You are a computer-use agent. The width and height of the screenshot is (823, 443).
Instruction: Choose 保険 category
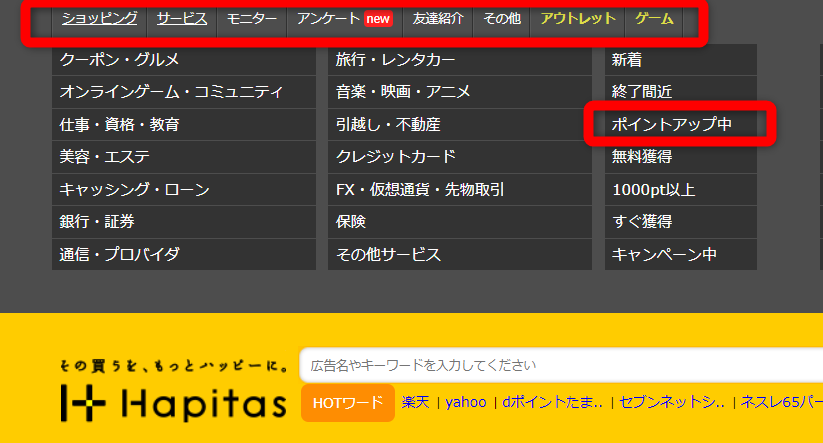pos(460,222)
